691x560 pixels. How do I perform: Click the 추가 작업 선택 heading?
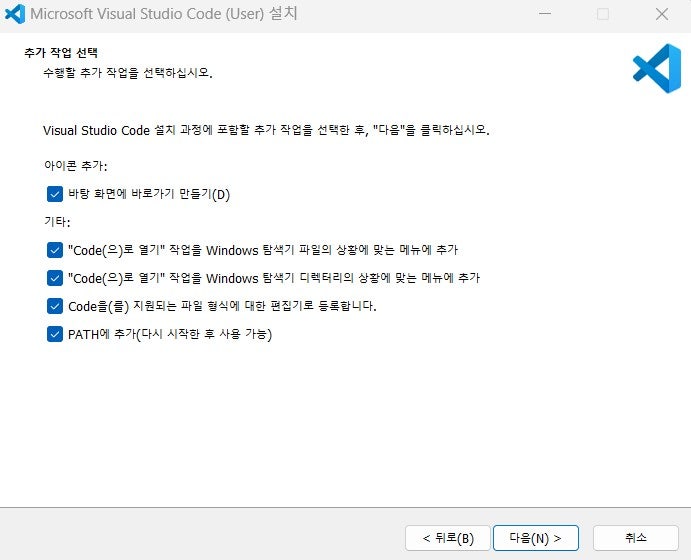click(61, 53)
